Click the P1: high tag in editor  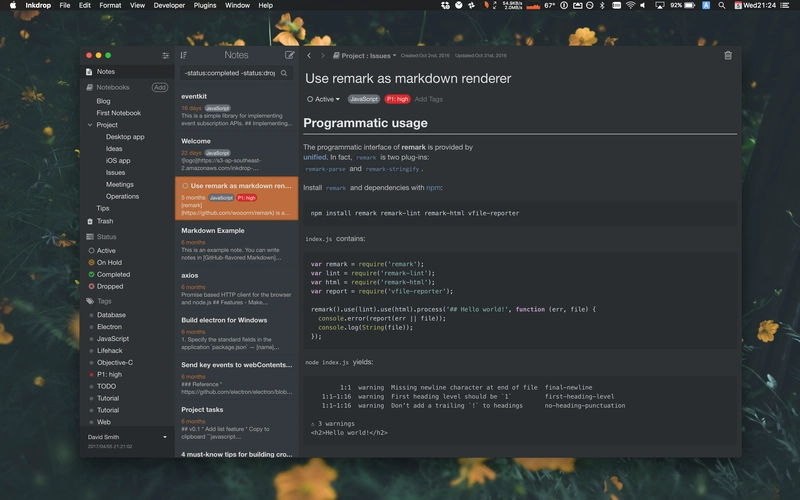tap(397, 99)
